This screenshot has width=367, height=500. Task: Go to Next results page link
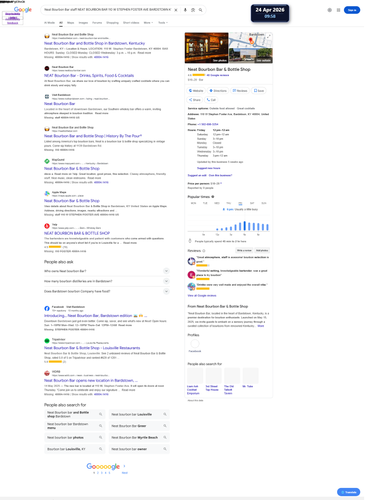pos(125,473)
